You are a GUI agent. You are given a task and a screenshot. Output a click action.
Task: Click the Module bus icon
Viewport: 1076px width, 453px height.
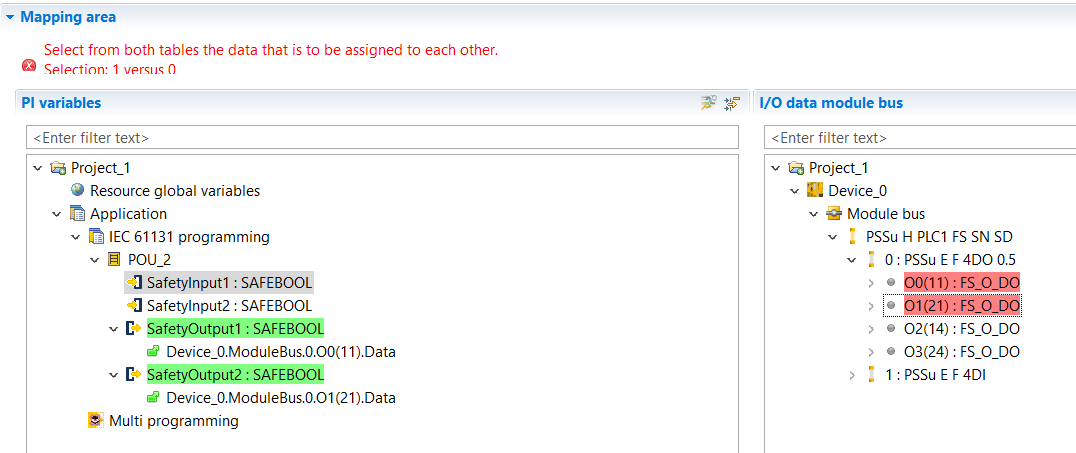(834, 214)
